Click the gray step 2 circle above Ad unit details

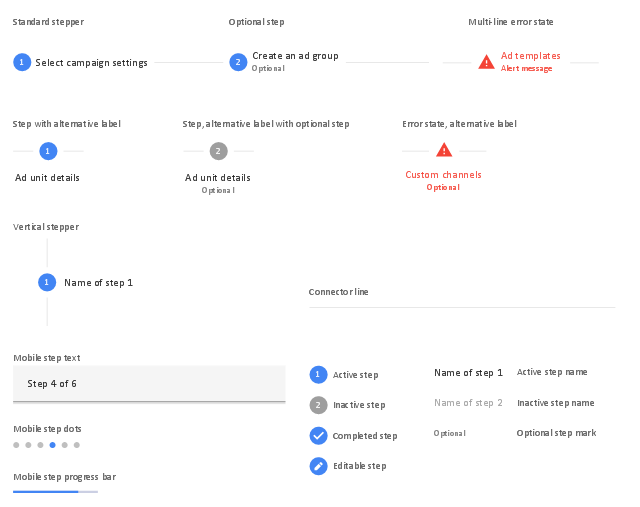click(219, 151)
